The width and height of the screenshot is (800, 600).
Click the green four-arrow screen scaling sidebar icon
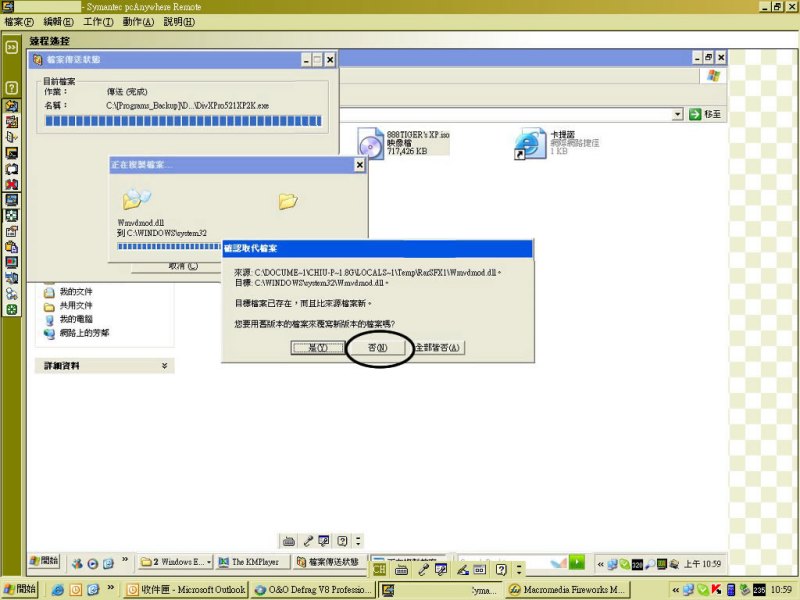click(x=11, y=216)
